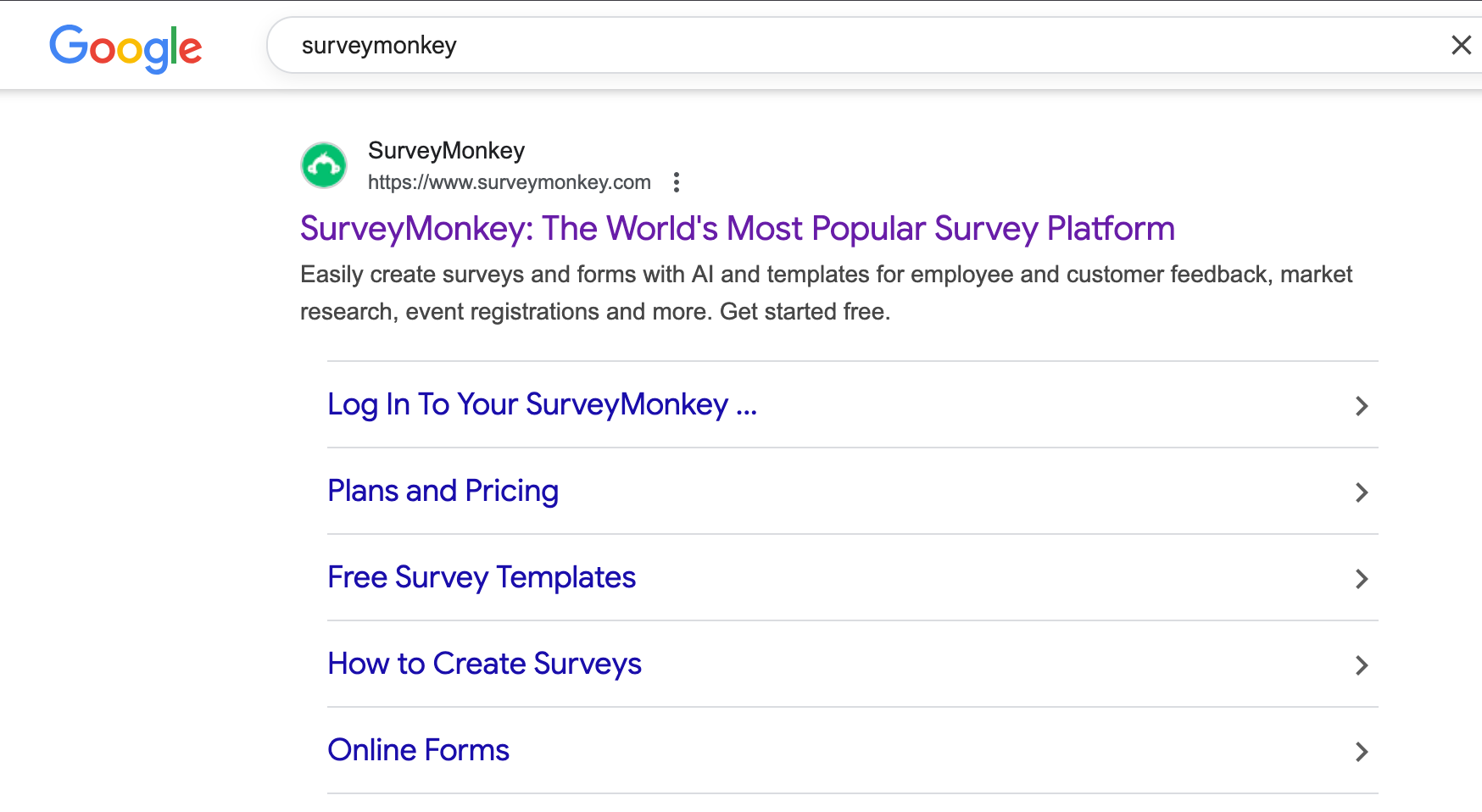Go to the Plans and Pricing sitelink
Screen dimensions: 1482x812
(x=443, y=491)
